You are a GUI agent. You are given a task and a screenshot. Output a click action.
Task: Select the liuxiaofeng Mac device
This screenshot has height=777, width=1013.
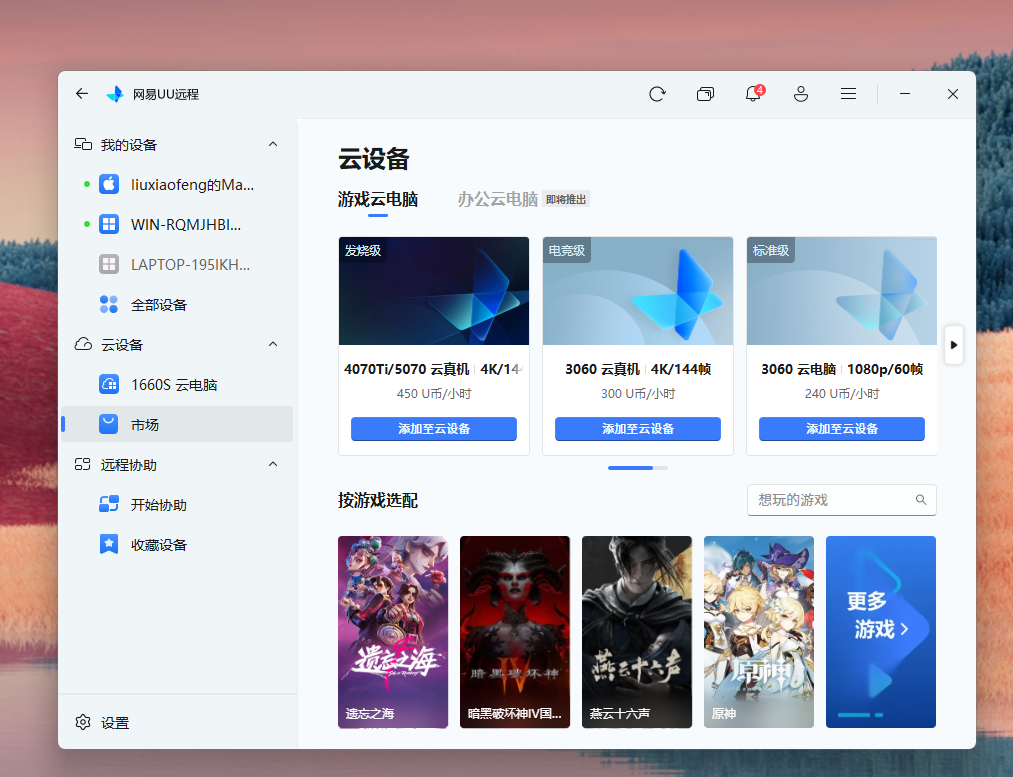177,185
